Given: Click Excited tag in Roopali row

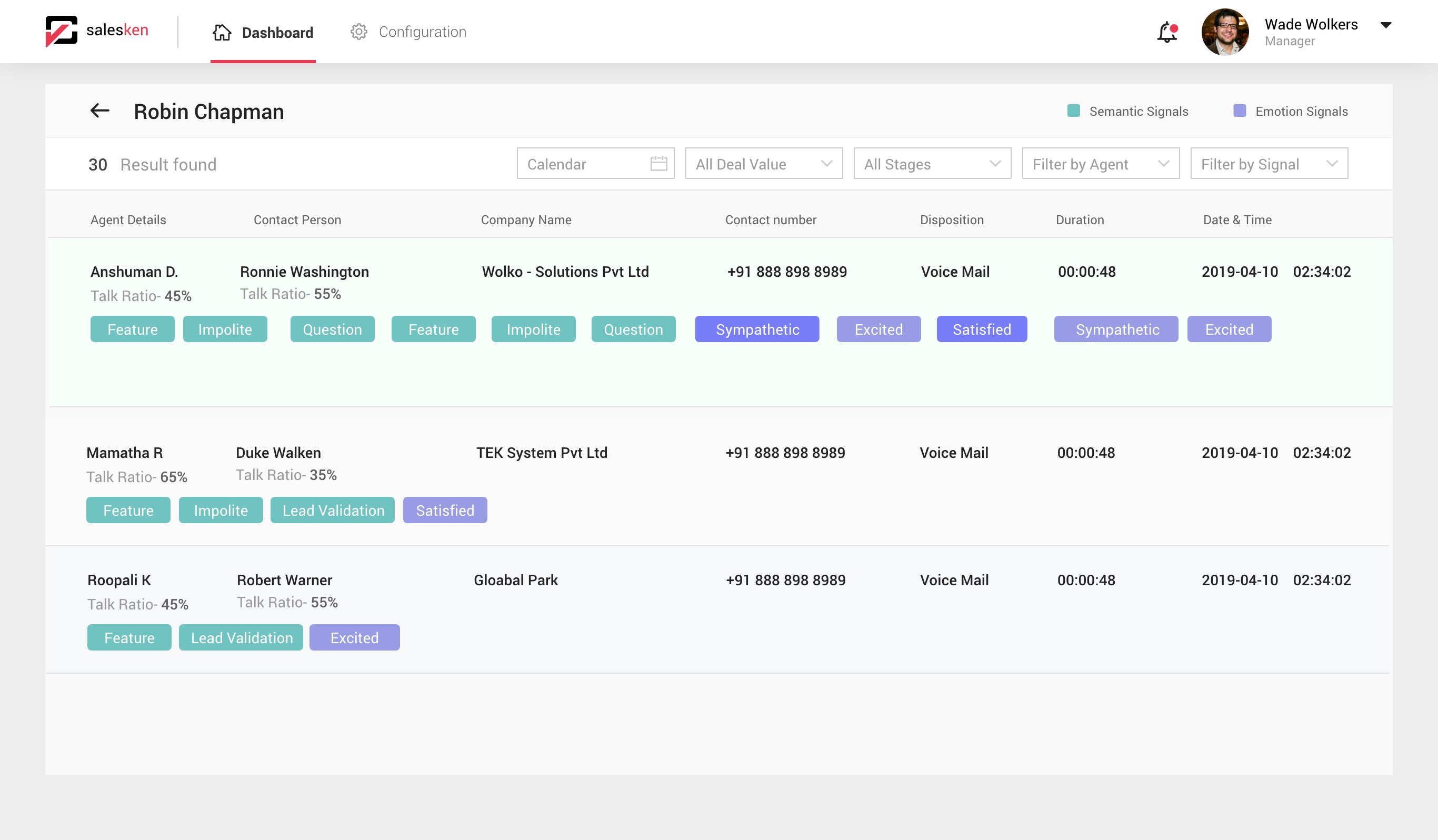Looking at the screenshot, I should [x=354, y=637].
